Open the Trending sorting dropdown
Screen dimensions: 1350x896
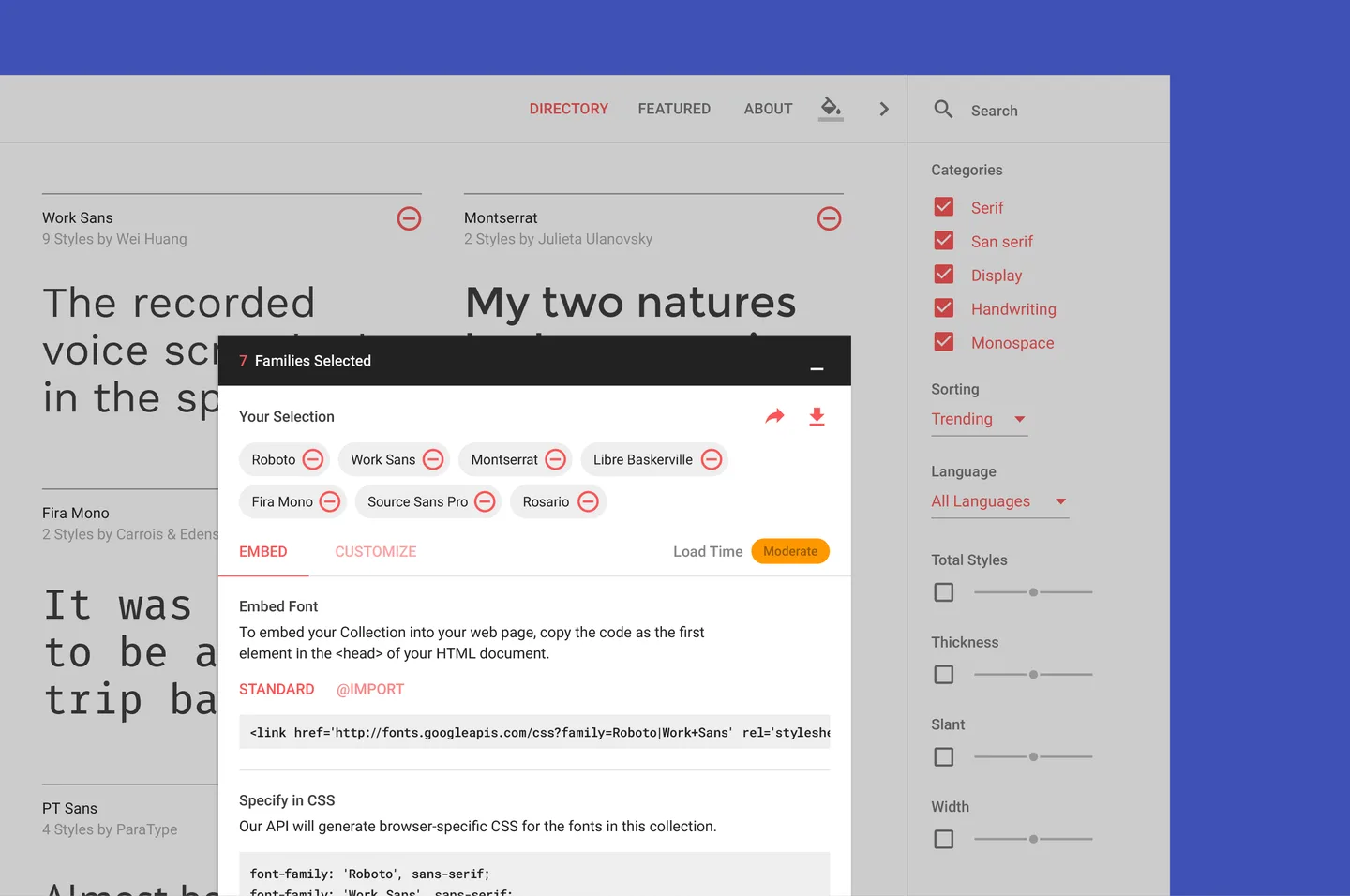click(x=979, y=419)
